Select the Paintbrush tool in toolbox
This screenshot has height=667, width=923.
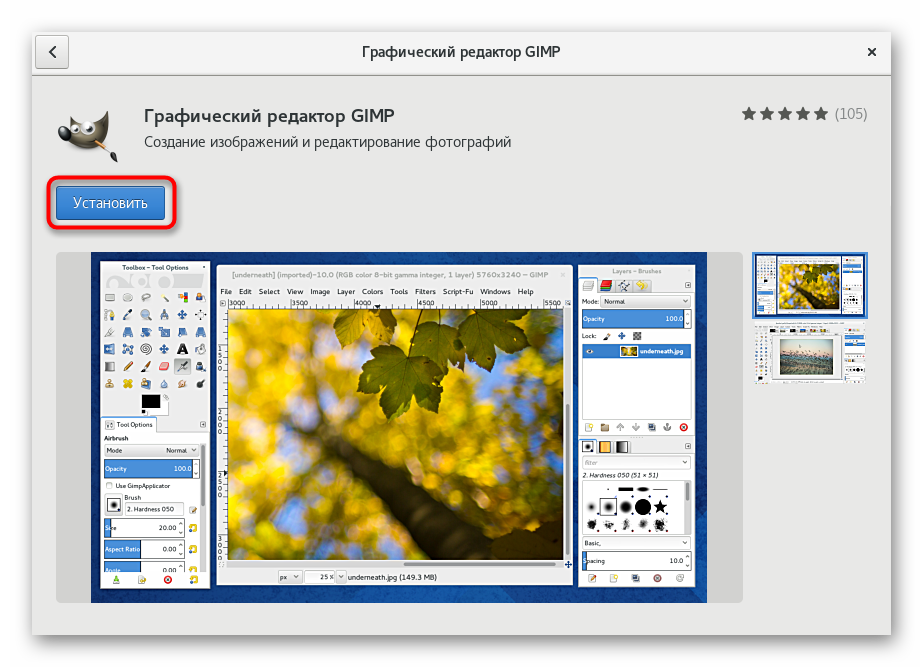pos(146,366)
